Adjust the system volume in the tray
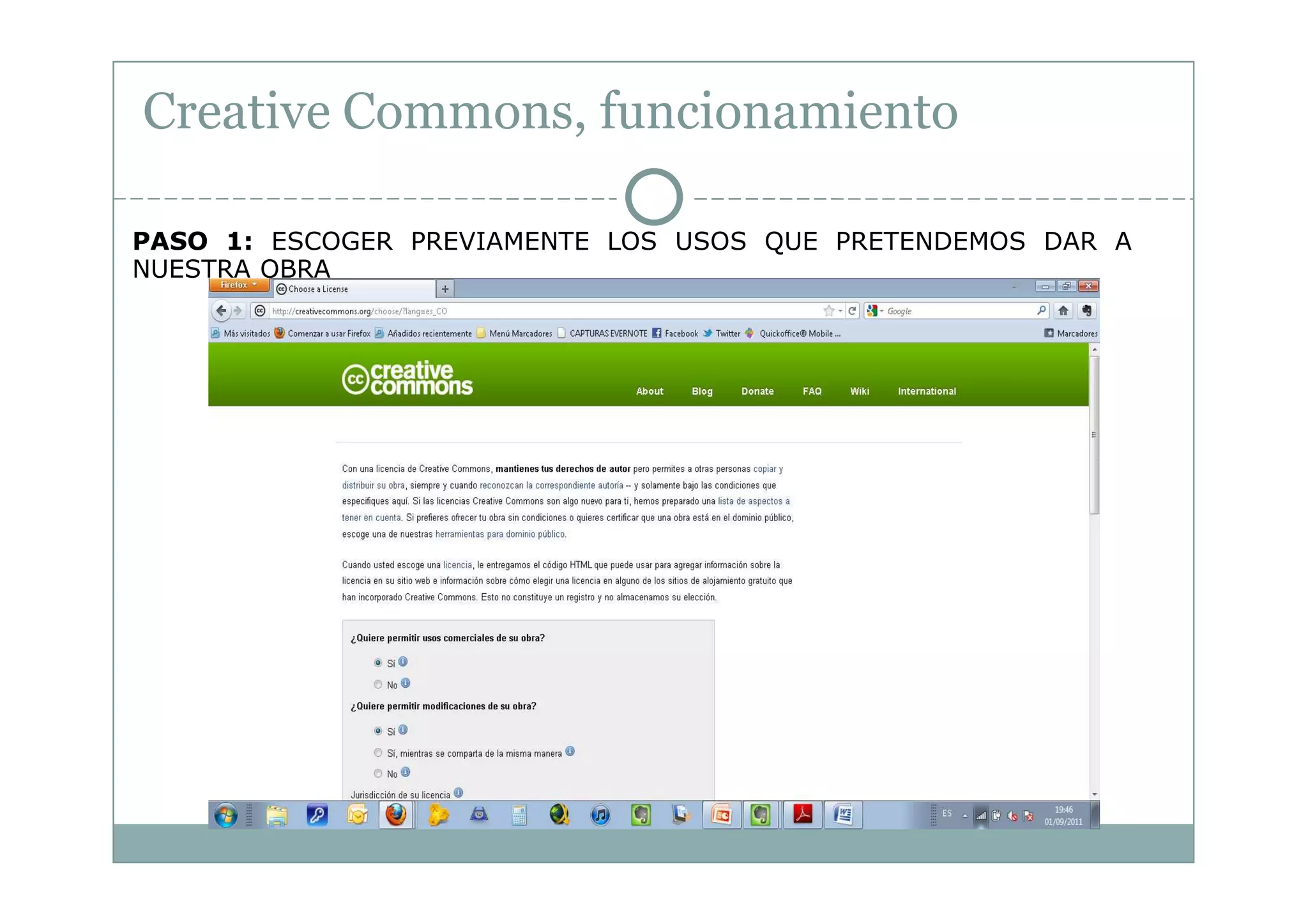 click(1012, 815)
